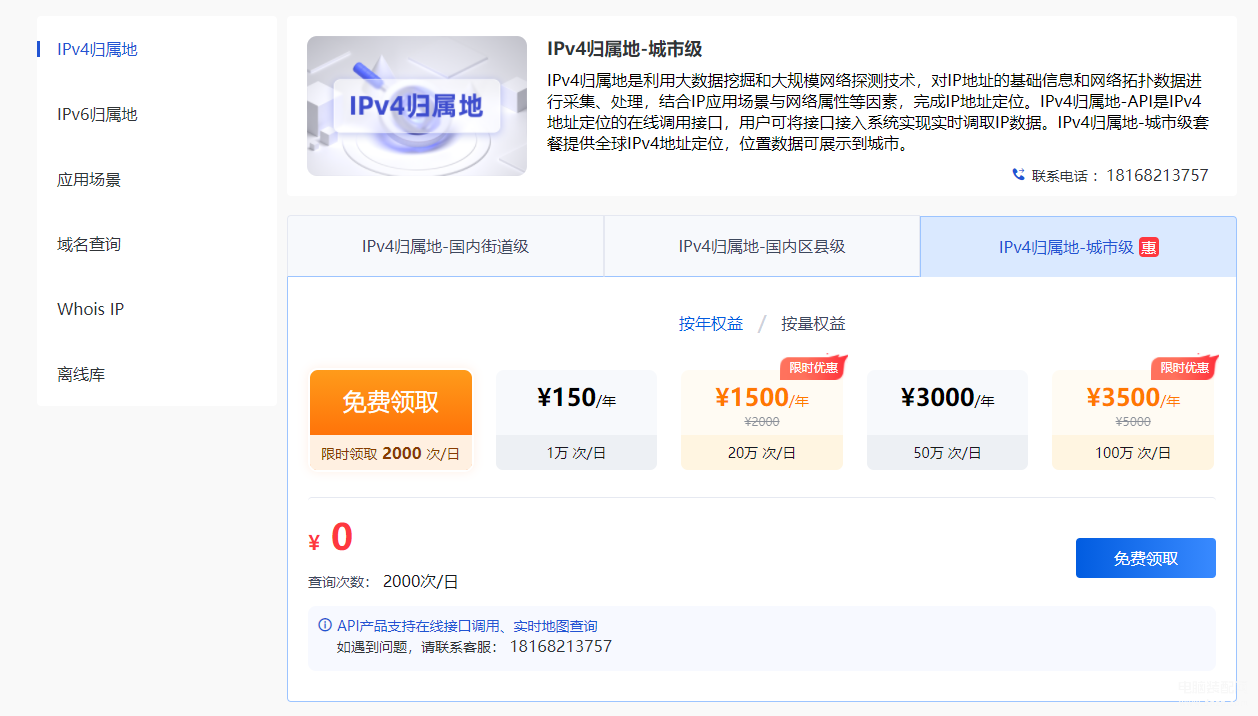Select the ¥1500/年 plan card
This screenshot has width=1258, height=716.
[x=762, y=420]
